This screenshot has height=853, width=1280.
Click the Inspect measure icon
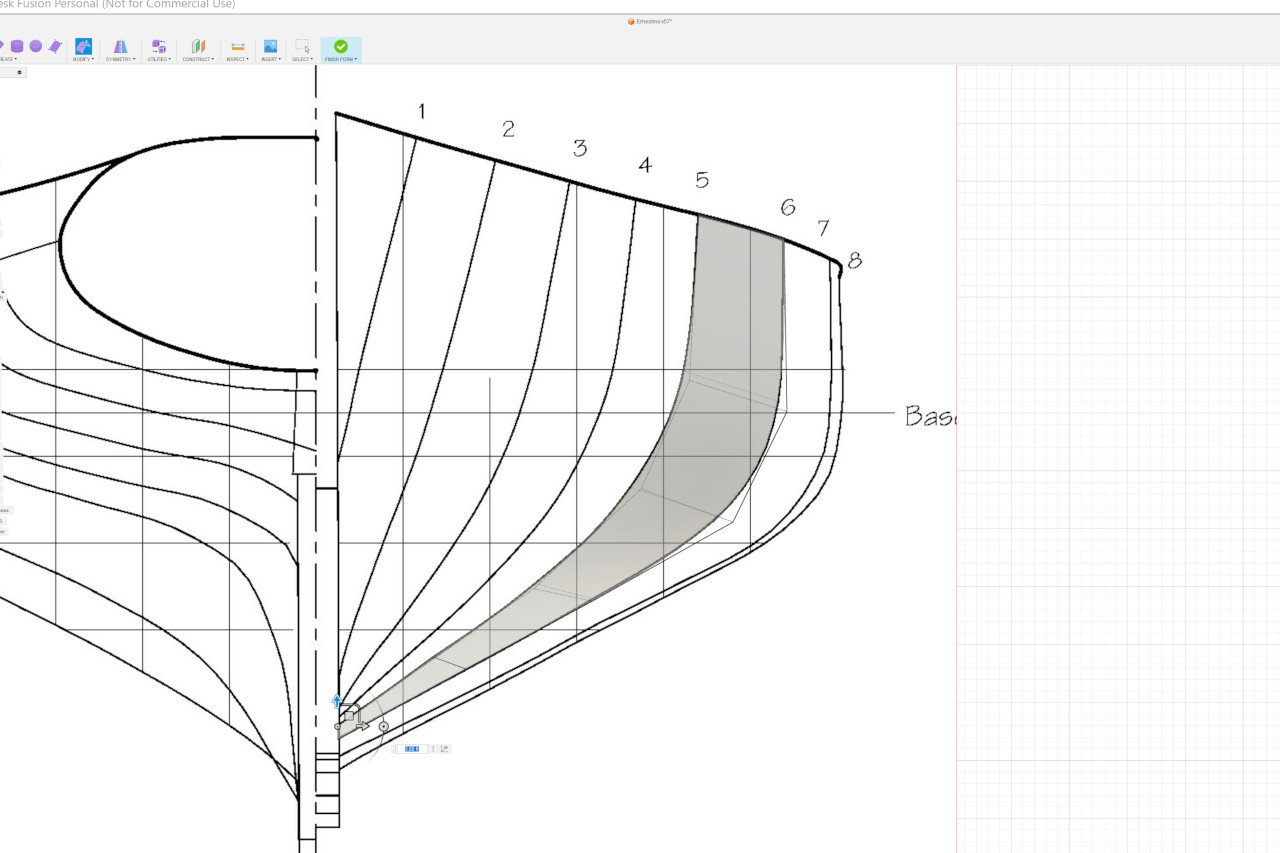tap(238, 46)
